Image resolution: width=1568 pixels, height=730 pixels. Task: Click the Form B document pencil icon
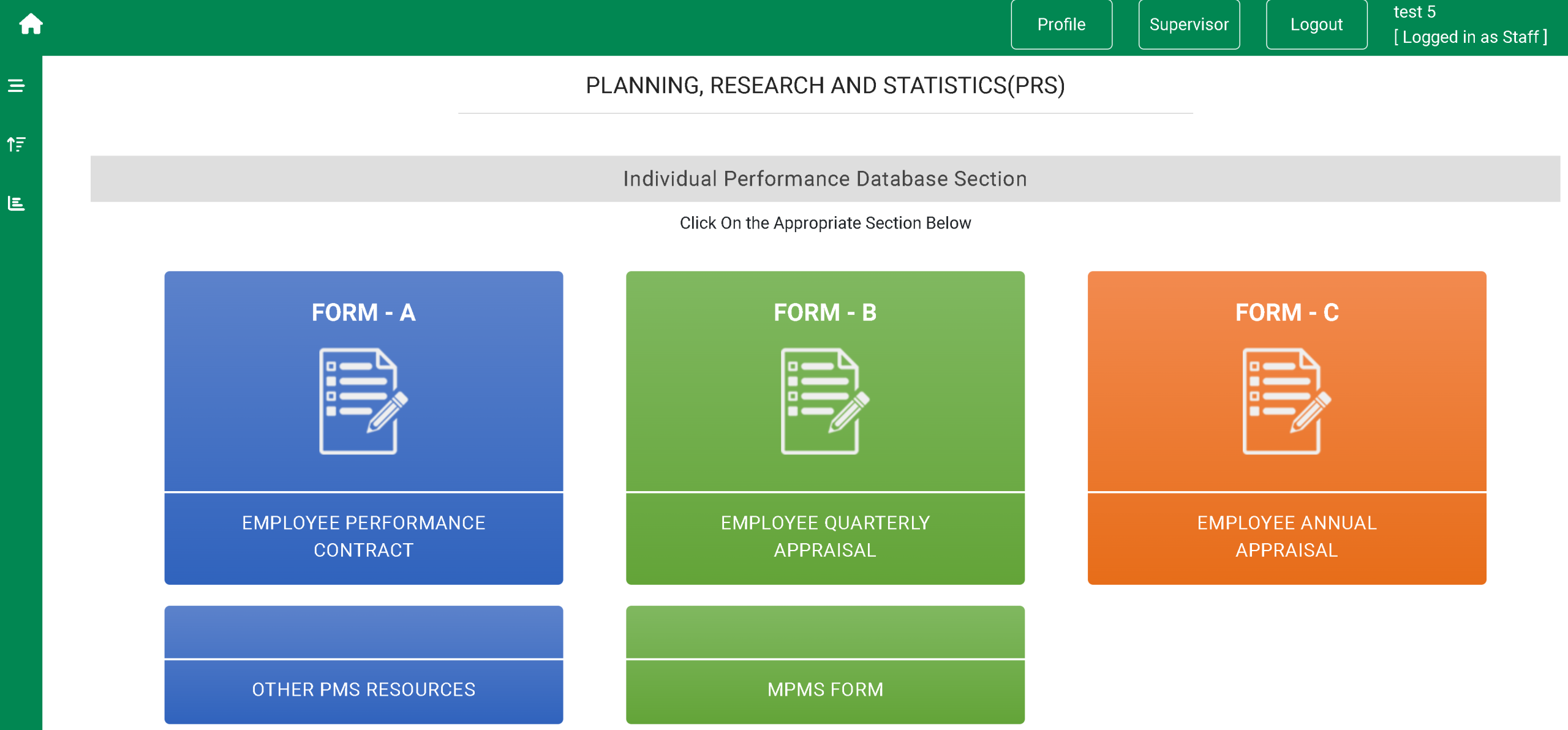tap(825, 401)
